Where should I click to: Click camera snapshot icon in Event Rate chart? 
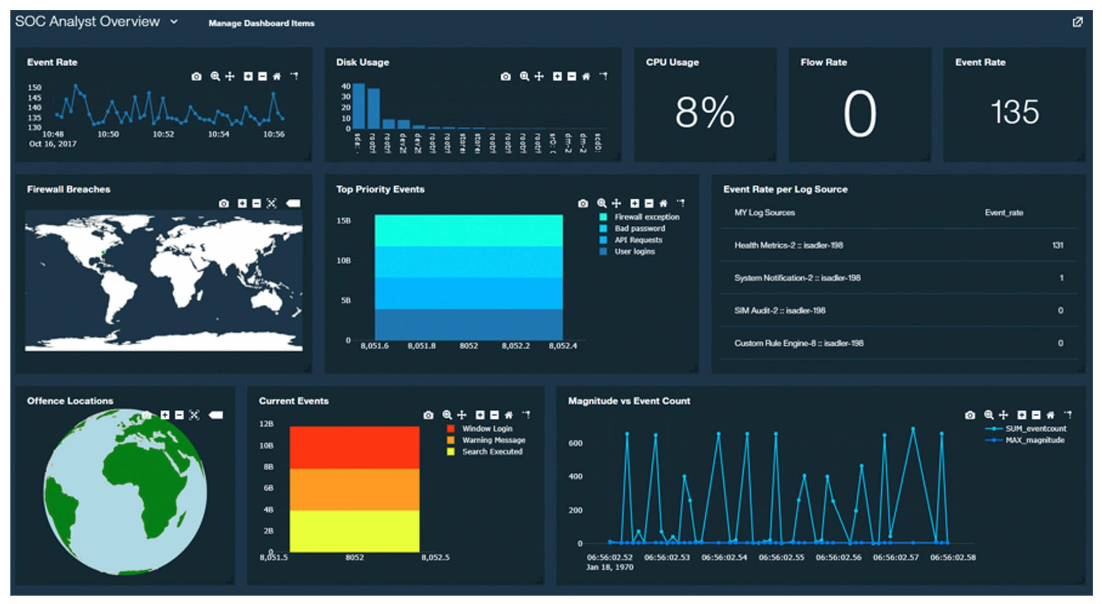(197, 76)
